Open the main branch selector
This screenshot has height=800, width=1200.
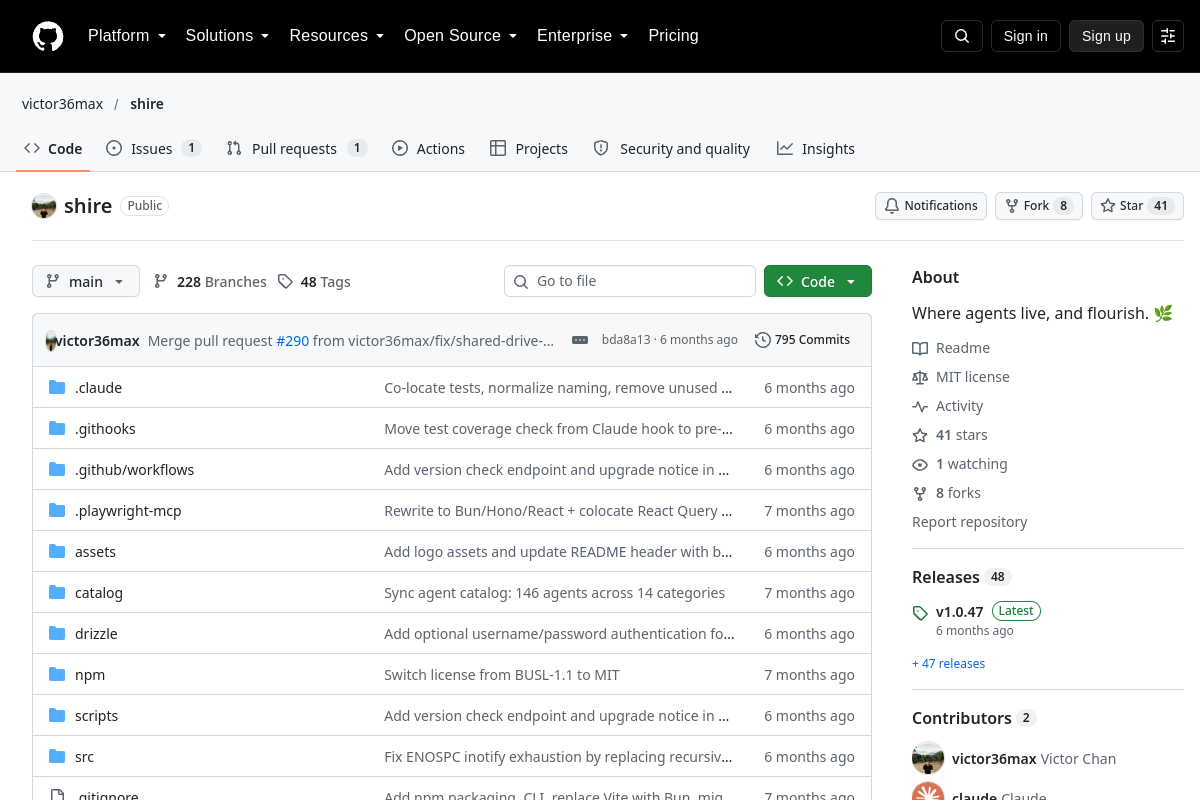tap(86, 281)
